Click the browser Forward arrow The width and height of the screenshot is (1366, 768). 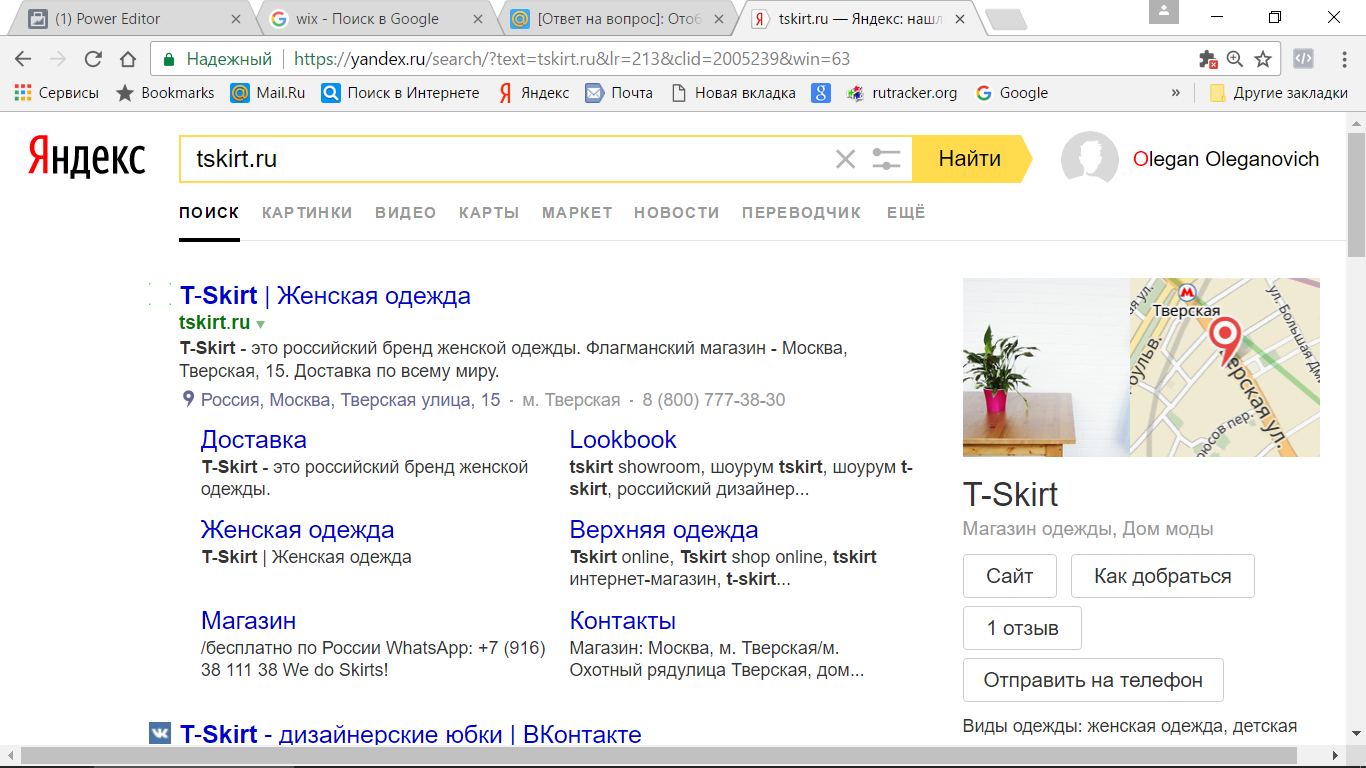pos(58,59)
